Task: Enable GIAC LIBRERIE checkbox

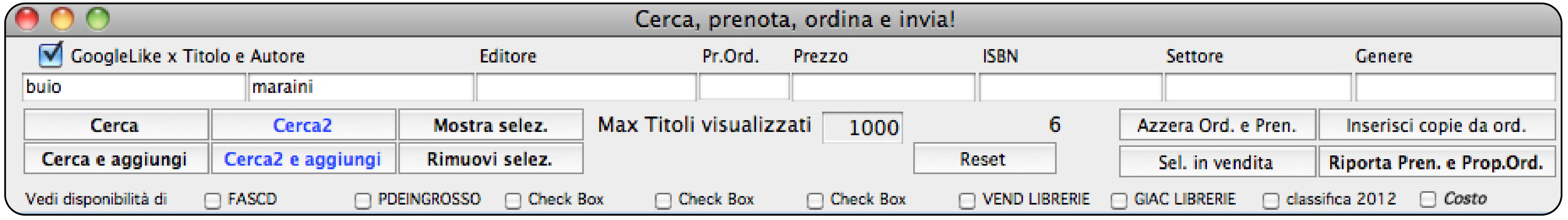Action: [1119, 201]
